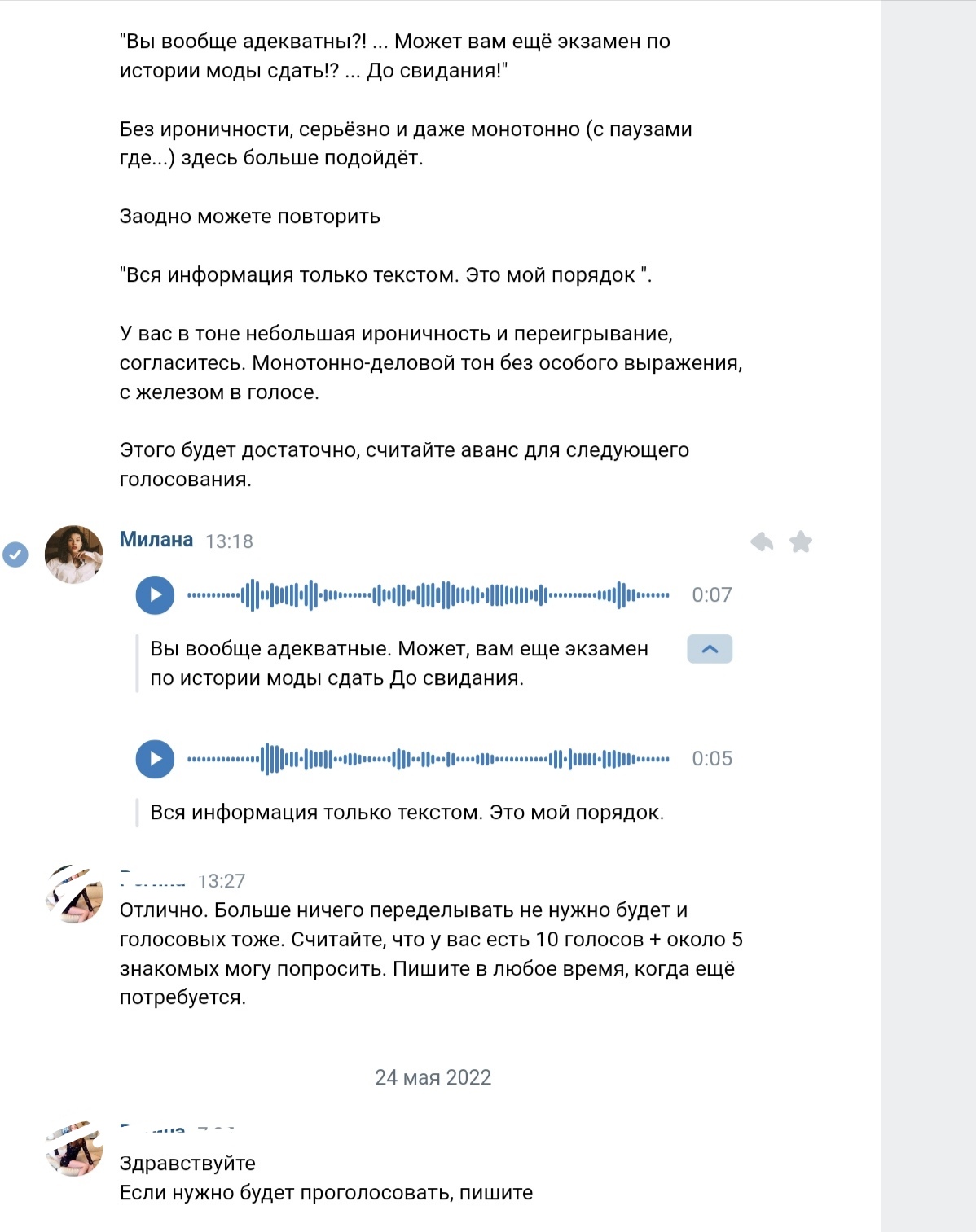Click the 24 мая 2022 date separator
Screen dimensions: 976x1232
[433, 1077]
